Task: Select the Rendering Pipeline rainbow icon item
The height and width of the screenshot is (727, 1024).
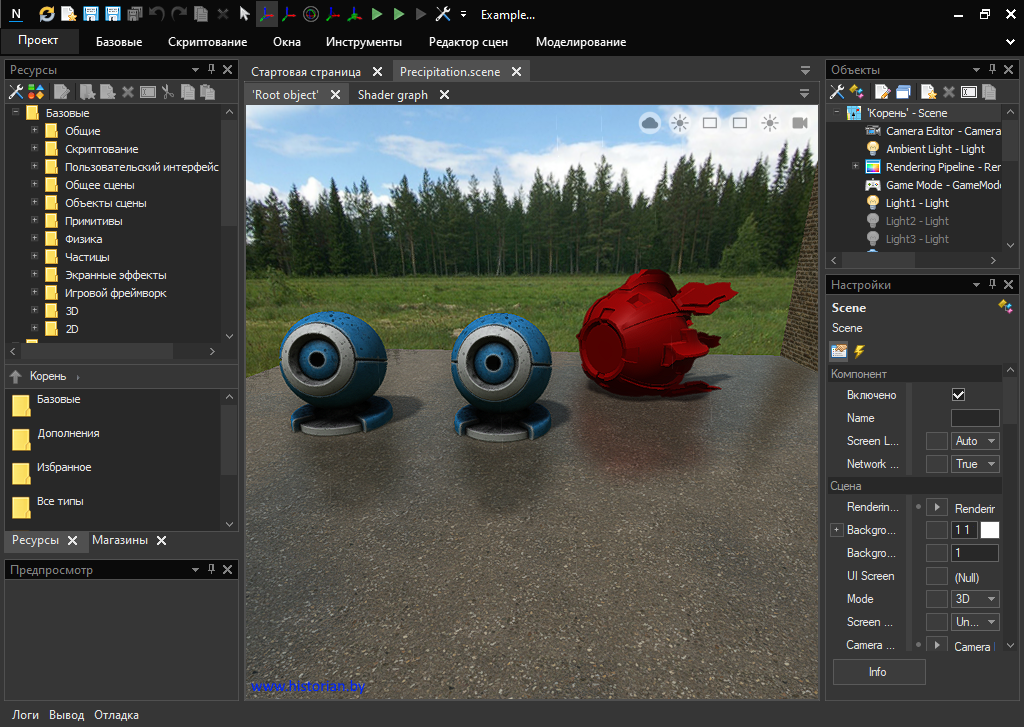Action: pos(873,167)
